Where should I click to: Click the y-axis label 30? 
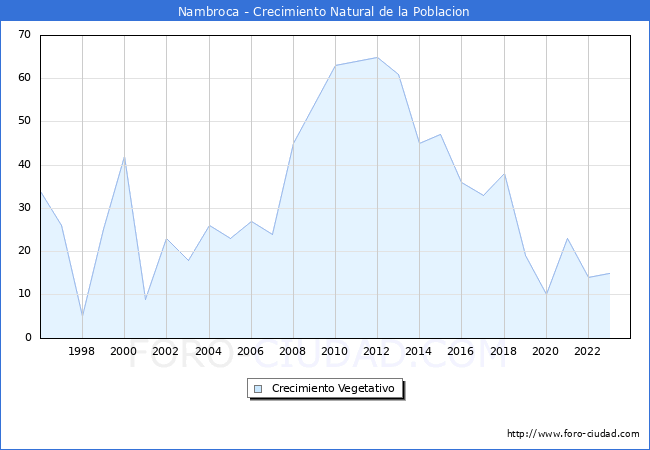24,208
